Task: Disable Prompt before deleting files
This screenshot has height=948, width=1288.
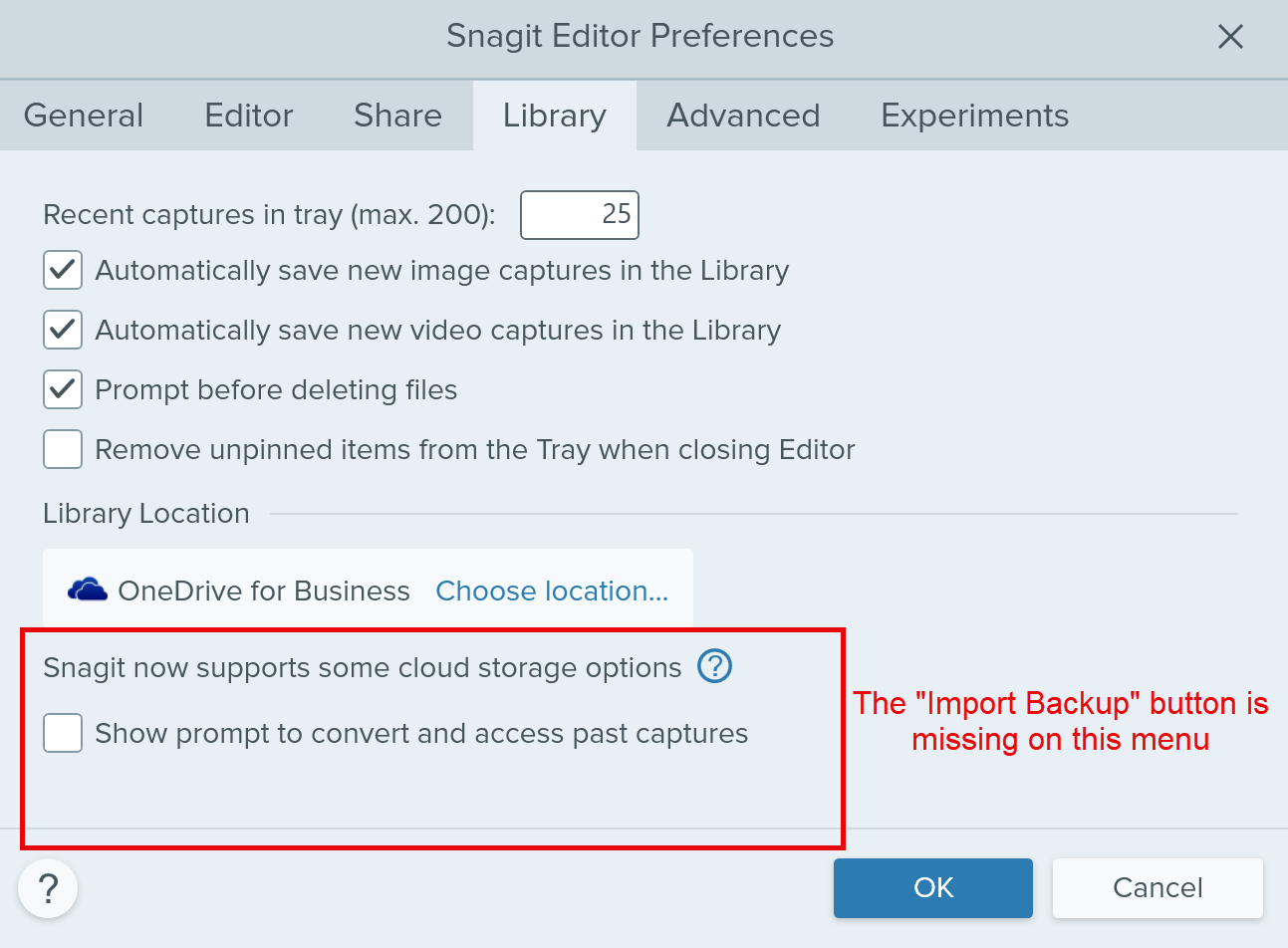Action: pyautogui.click(x=63, y=390)
